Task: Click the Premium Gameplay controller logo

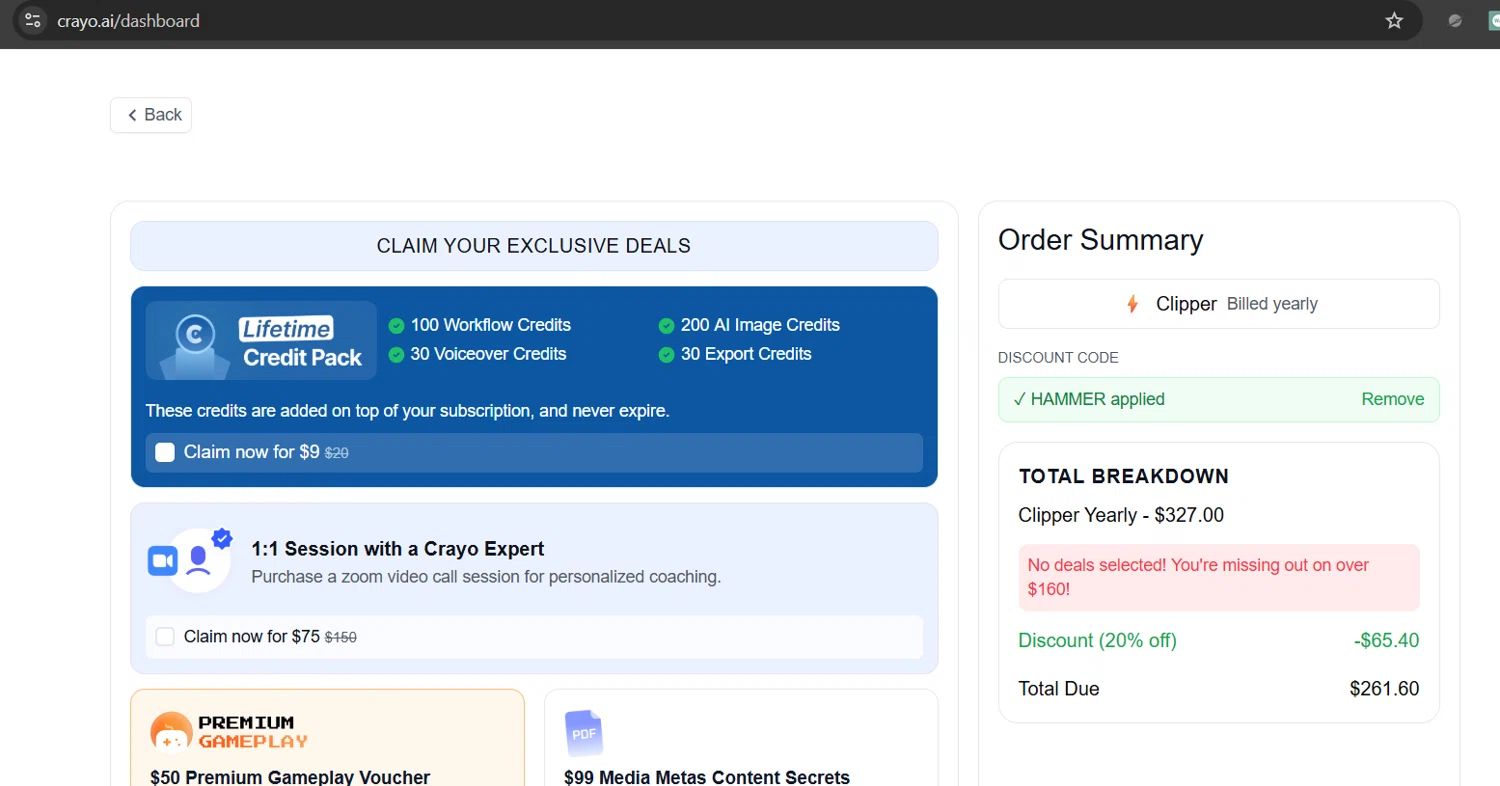Action: tap(171, 732)
